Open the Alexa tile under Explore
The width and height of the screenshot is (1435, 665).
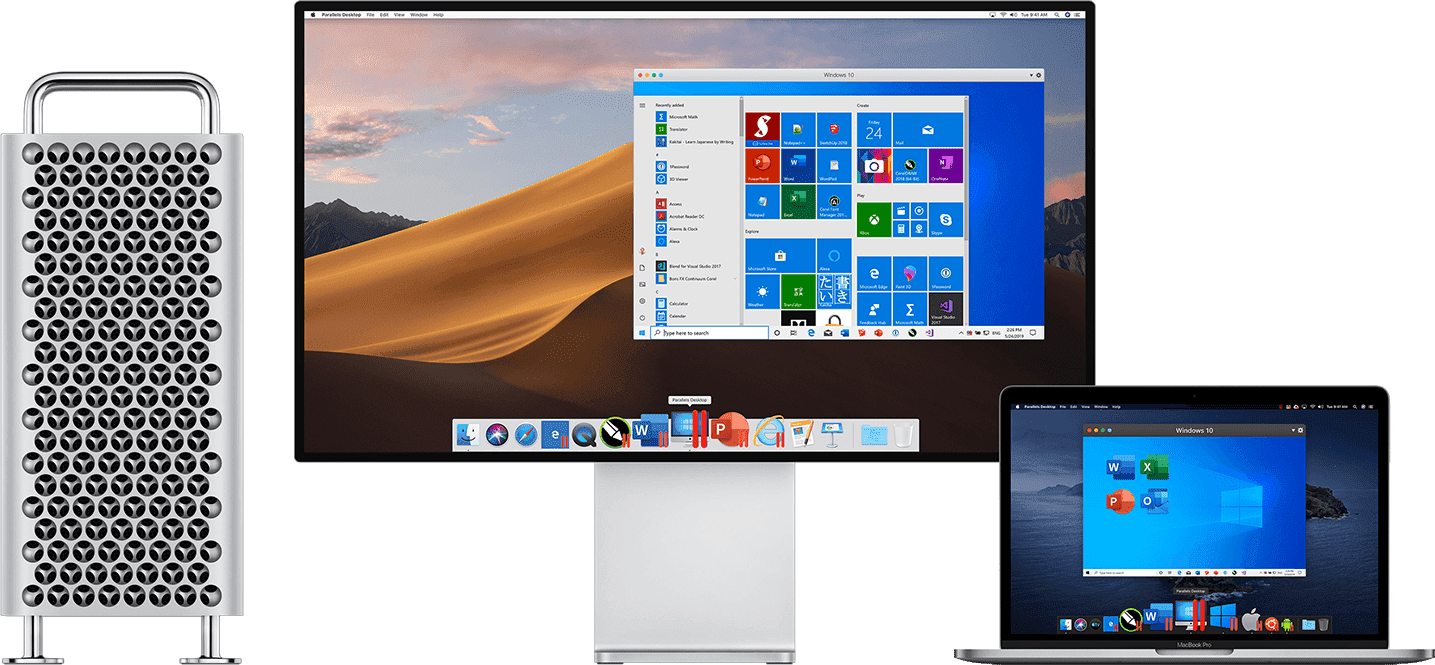(834, 255)
